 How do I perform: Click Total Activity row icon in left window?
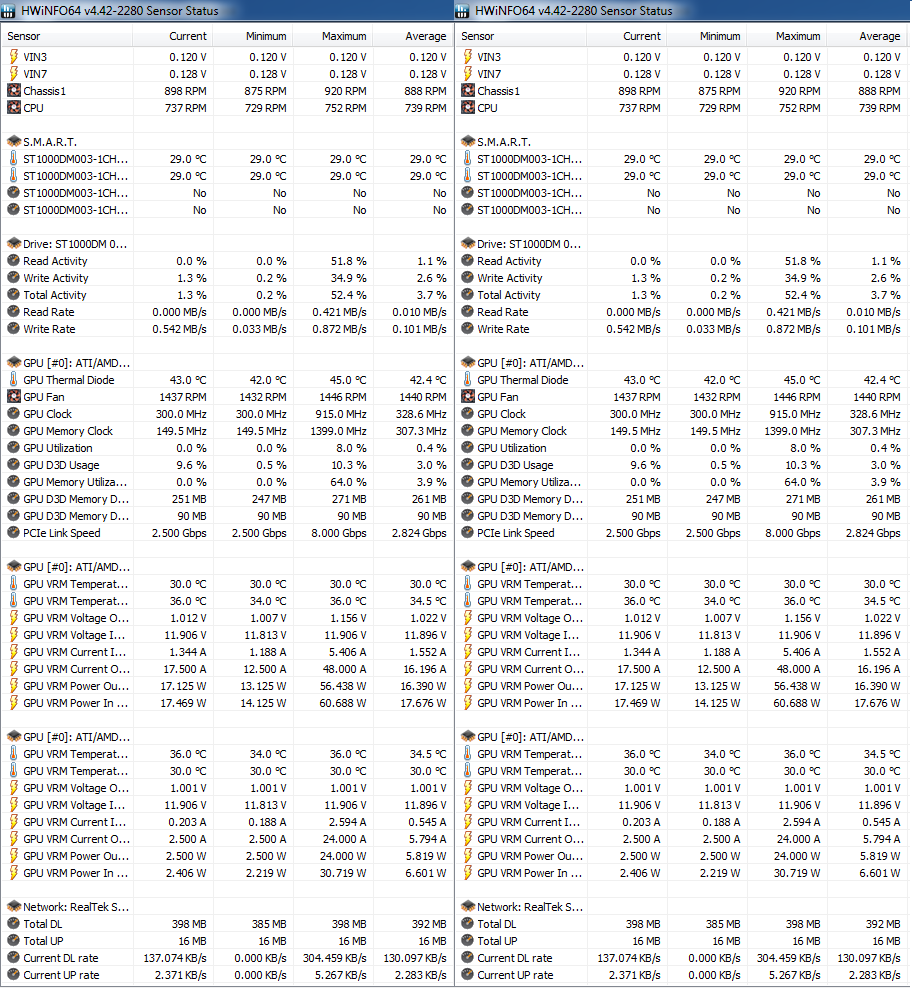pos(14,295)
